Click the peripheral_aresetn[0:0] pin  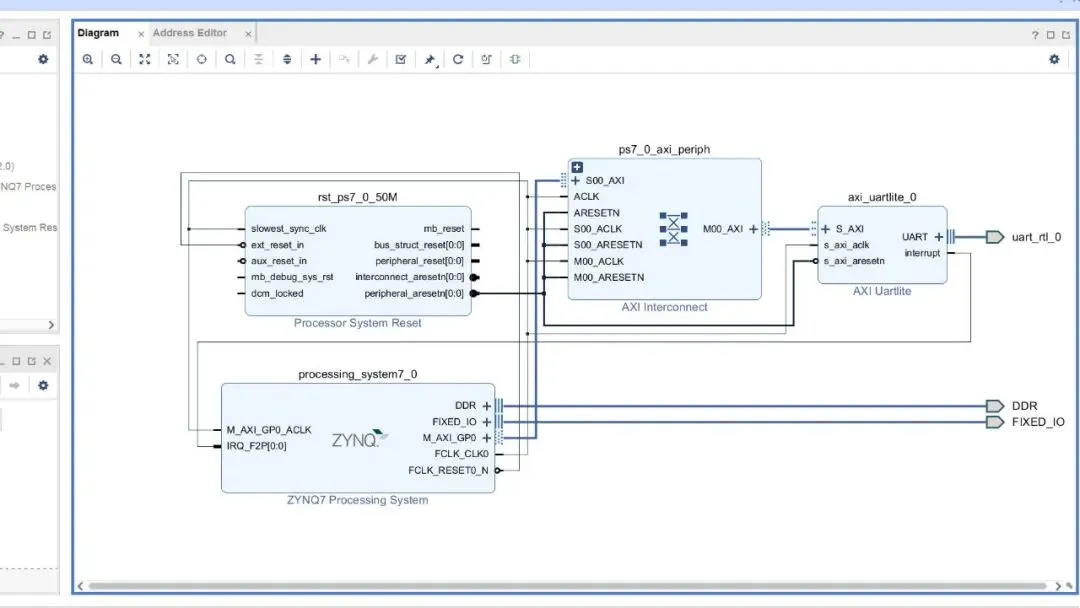414,293
